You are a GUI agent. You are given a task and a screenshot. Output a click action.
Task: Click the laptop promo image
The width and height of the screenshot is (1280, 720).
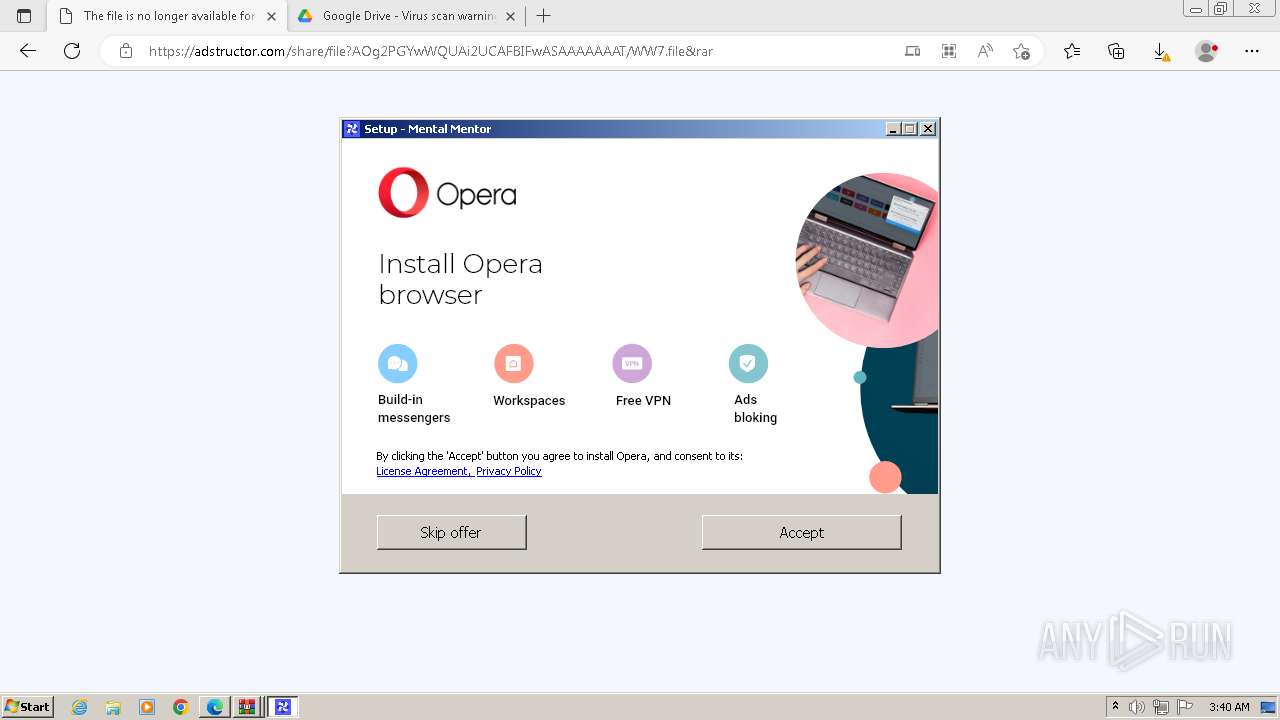[867, 260]
